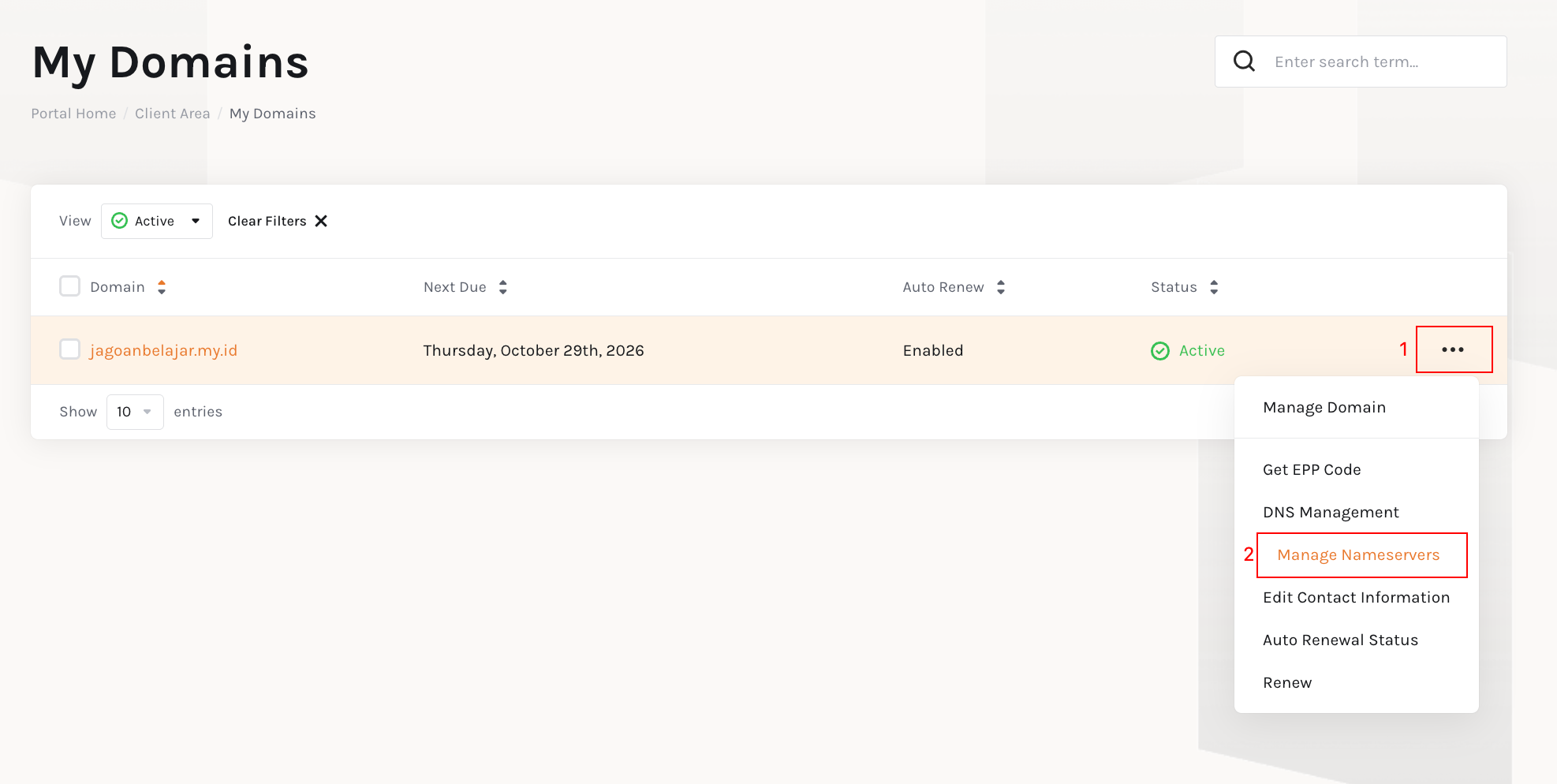Select Manage Nameservers from the menu

1358,555
